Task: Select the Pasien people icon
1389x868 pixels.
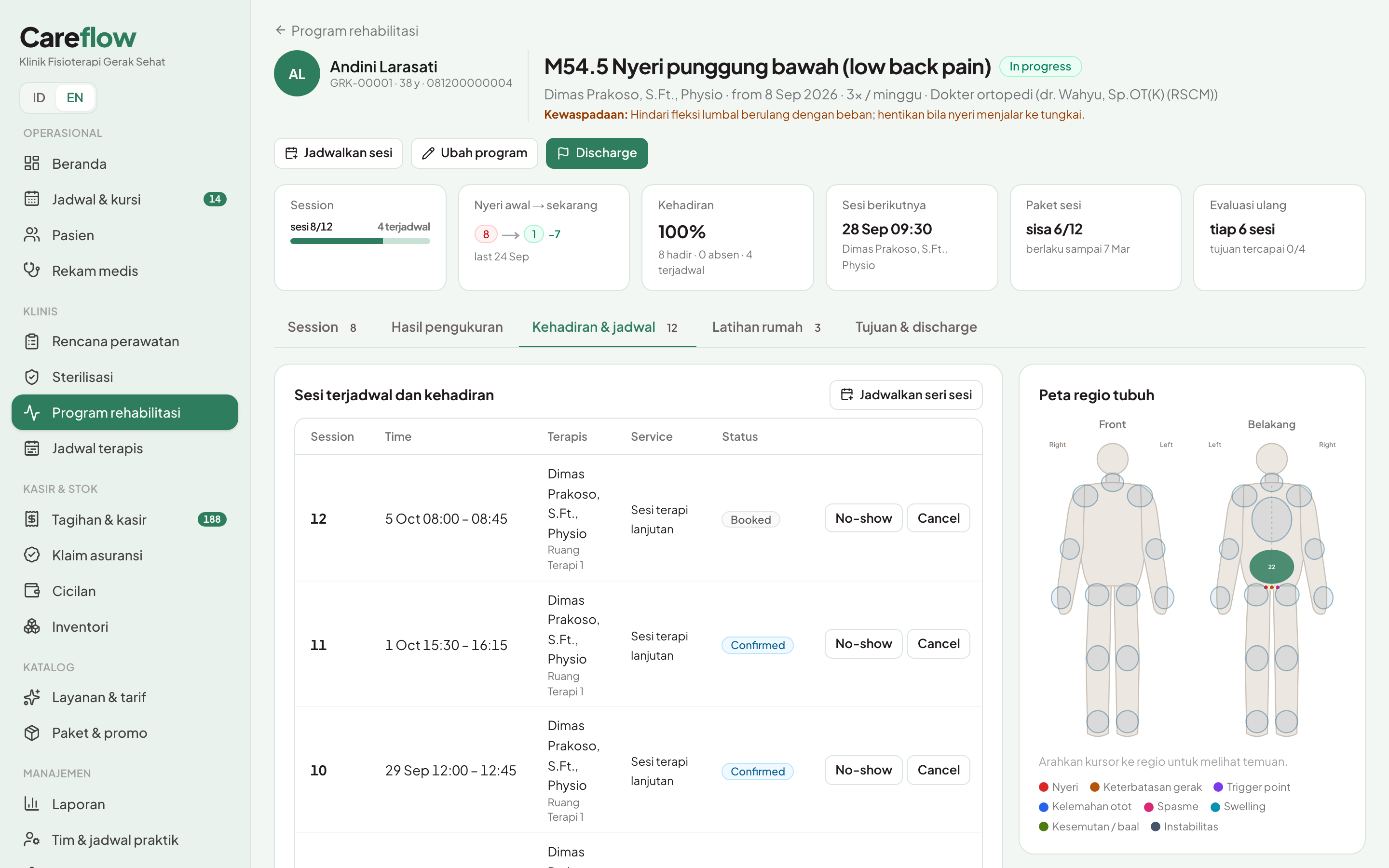Action: (x=31, y=235)
